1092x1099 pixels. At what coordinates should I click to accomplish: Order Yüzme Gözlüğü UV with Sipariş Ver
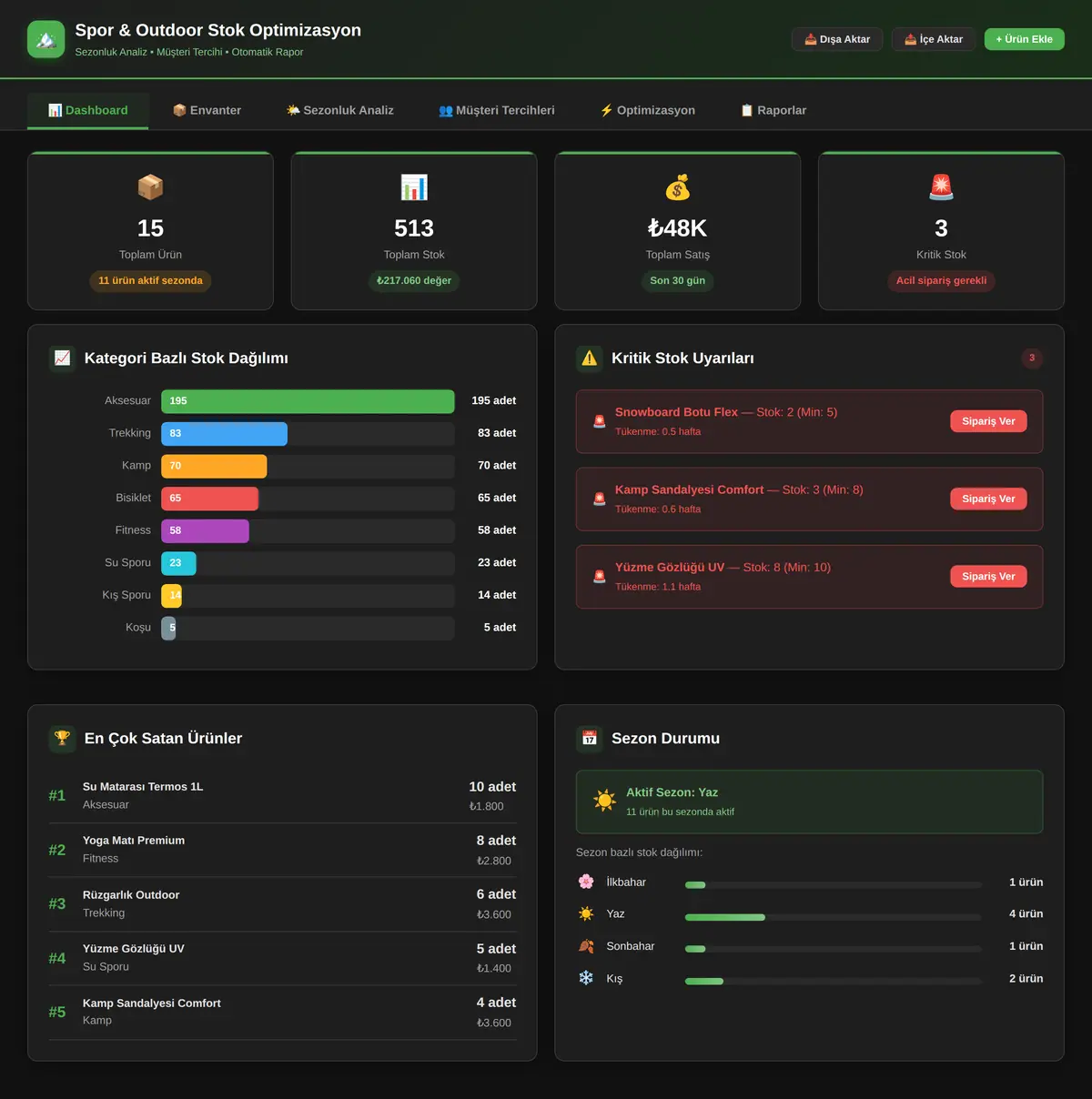(x=988, y=577)
